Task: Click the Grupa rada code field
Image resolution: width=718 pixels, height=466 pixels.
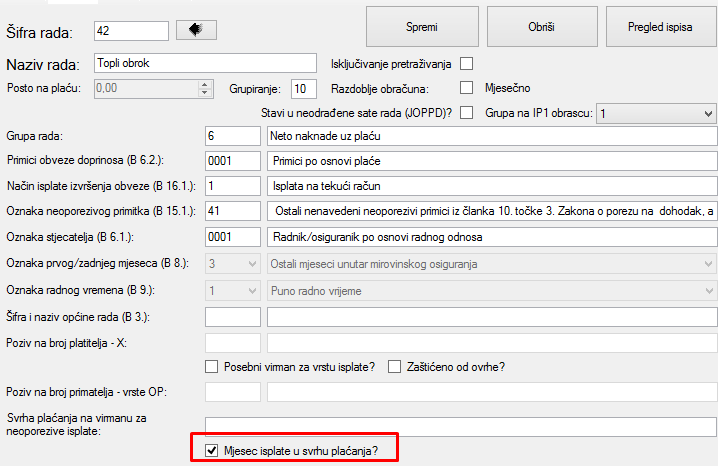Action: (x=231, y=135)
